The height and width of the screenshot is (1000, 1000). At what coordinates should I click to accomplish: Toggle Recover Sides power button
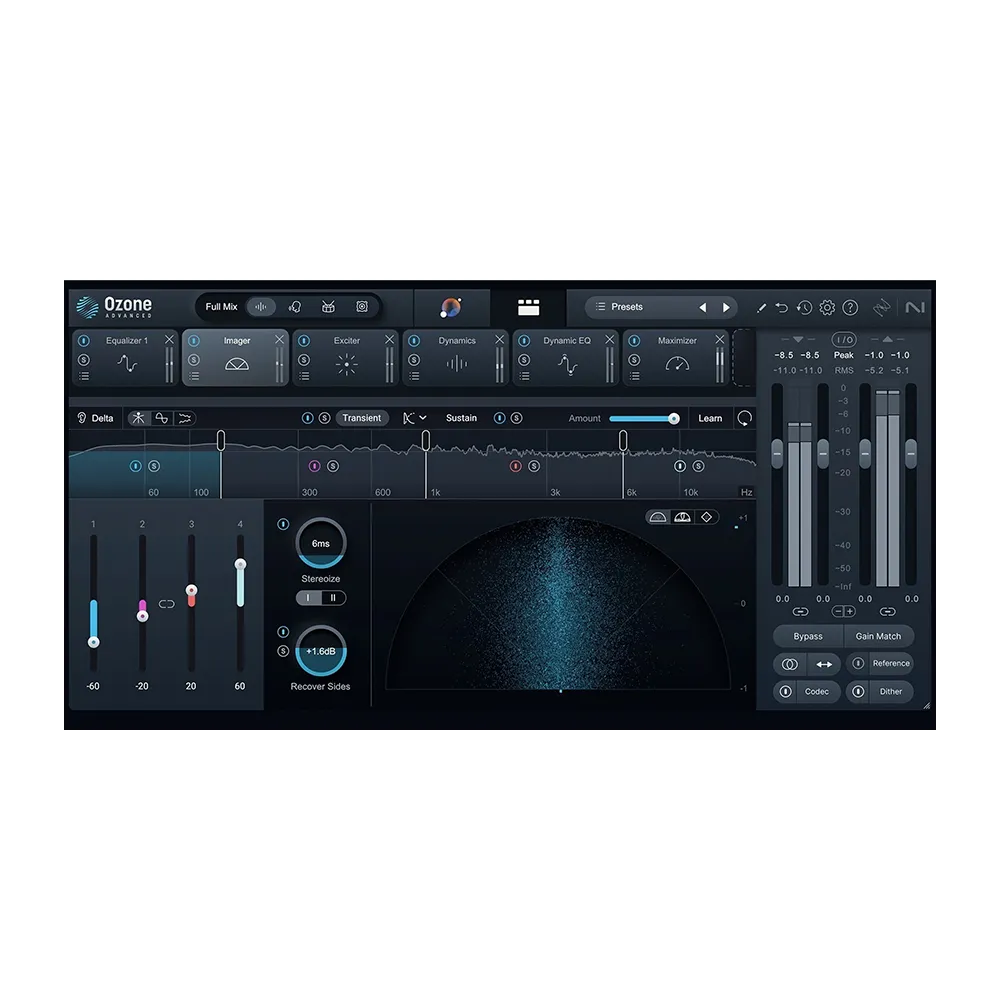283,632
